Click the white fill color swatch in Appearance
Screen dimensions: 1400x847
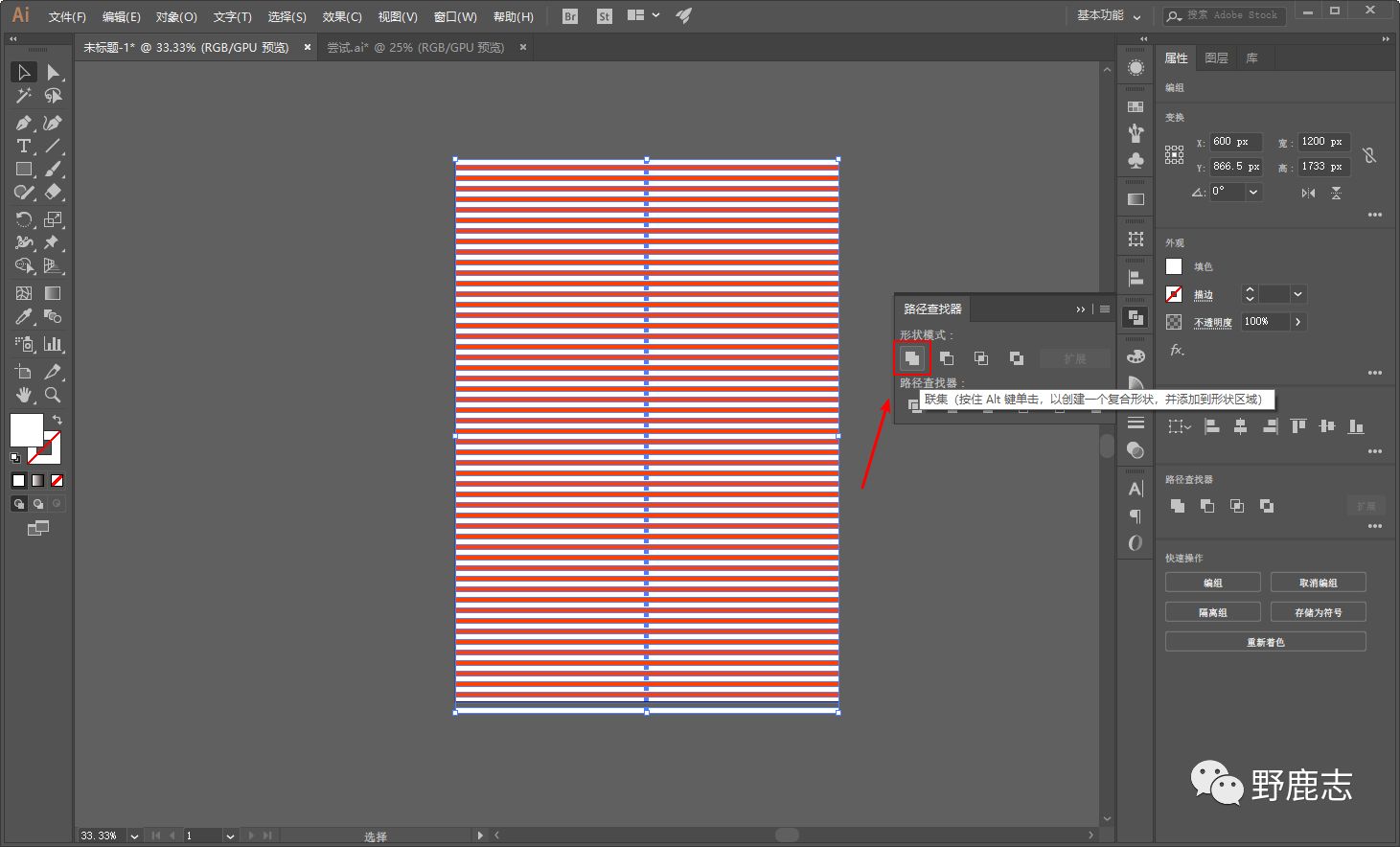click(x=1174, y=266)
